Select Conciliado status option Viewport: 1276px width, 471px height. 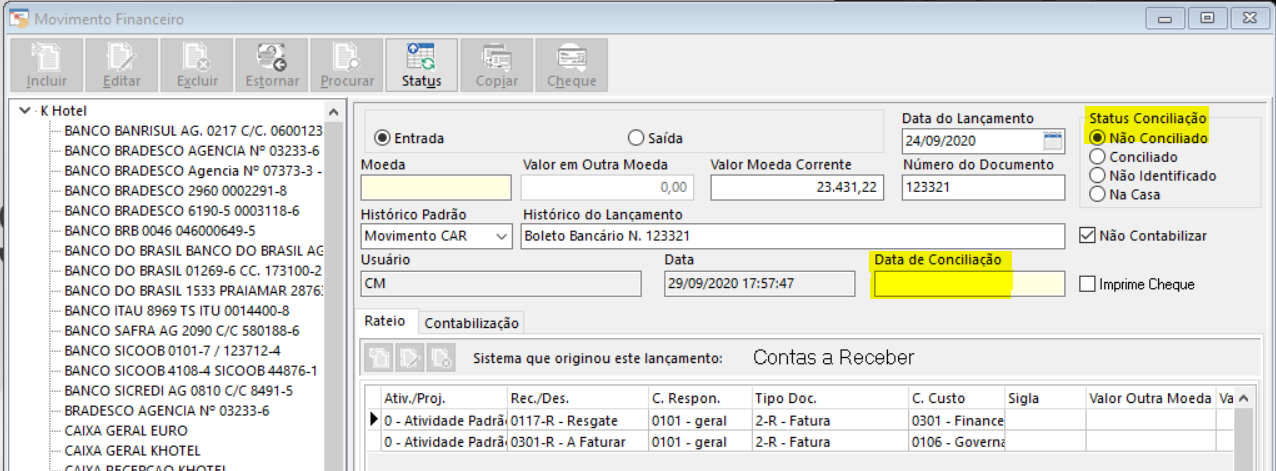[x=1134, y=157]
